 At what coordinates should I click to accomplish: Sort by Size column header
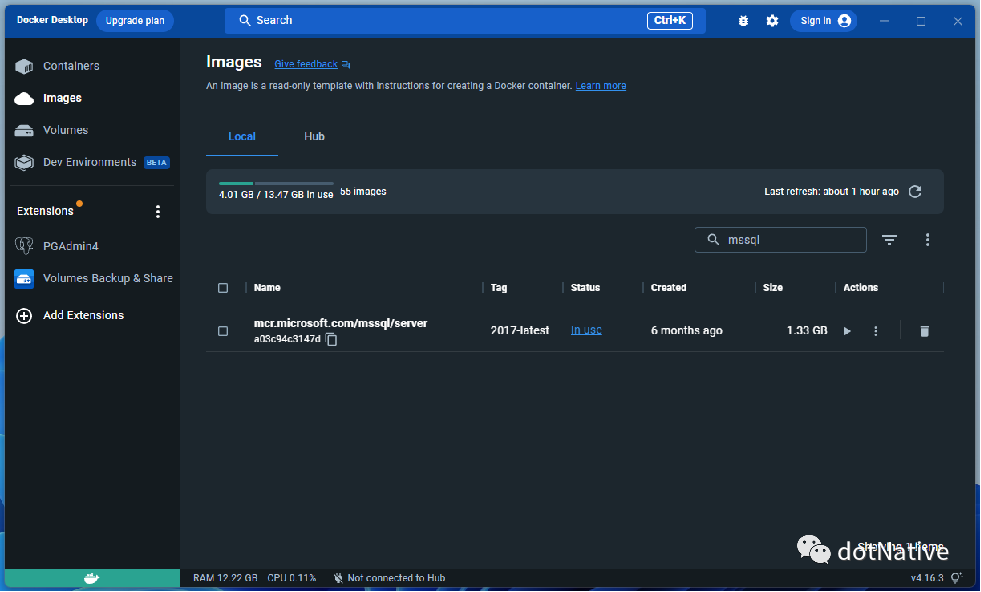[x=773, y=288]
